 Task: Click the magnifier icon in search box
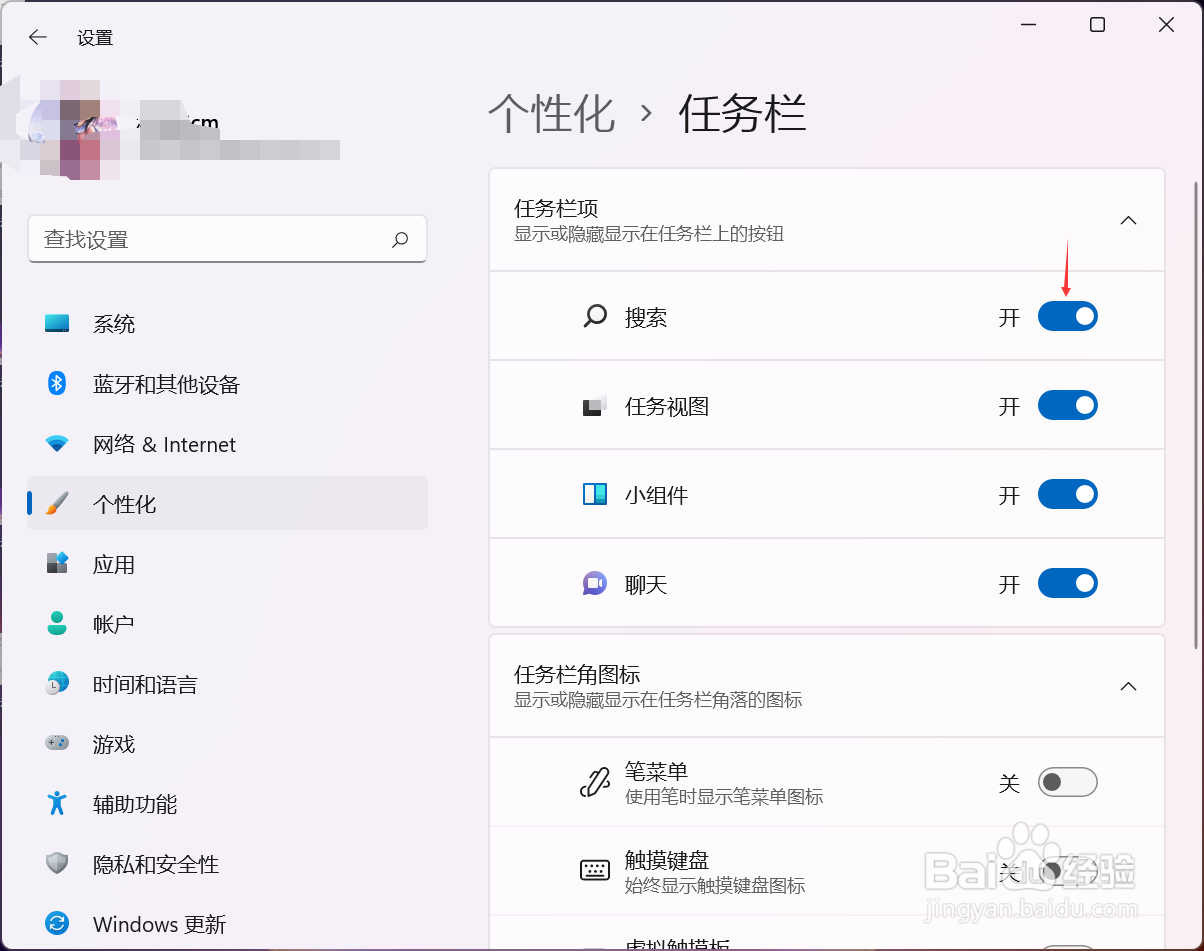400,240
